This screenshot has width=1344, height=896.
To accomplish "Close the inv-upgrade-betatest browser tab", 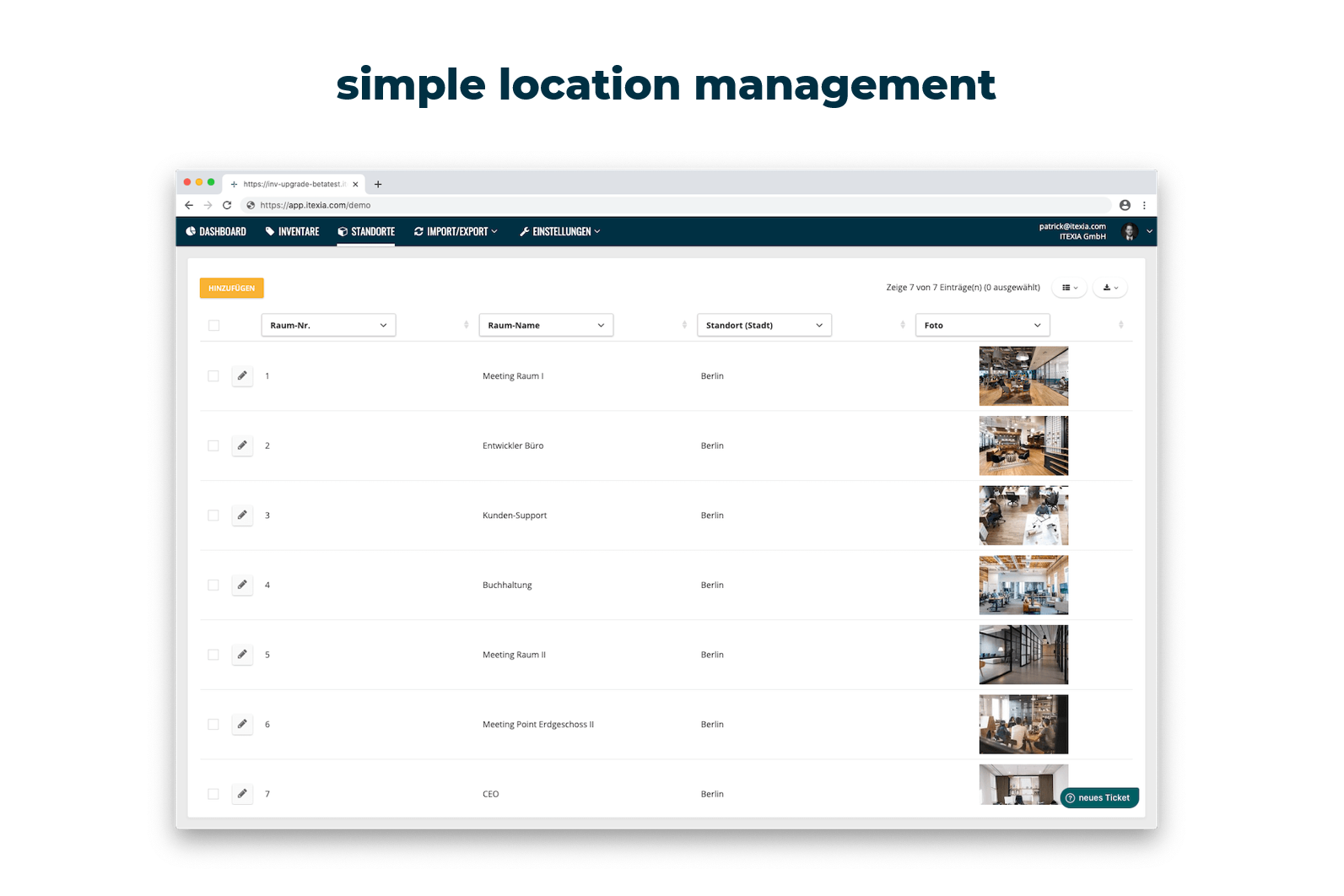I will pos(355,184).
